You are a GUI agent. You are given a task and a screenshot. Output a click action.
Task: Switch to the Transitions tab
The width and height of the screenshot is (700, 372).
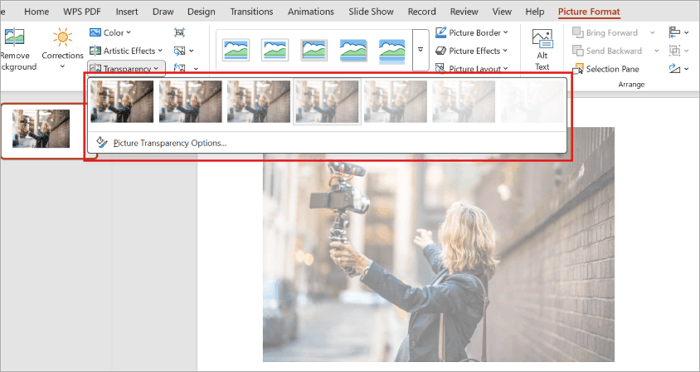coord(252,12)
